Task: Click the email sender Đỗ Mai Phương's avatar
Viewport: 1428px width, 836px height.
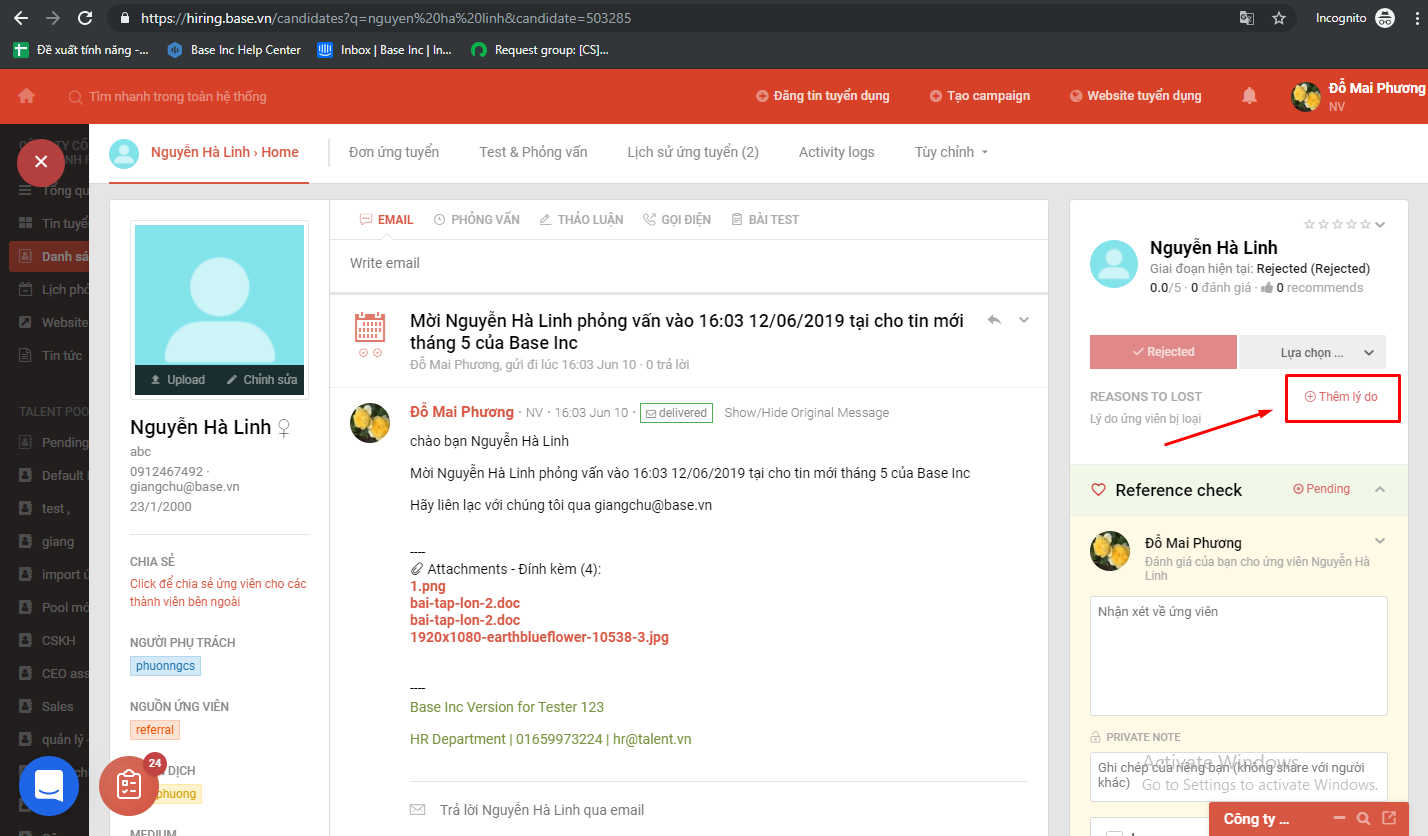Action: pyautogui.click(x=370, y=423)
